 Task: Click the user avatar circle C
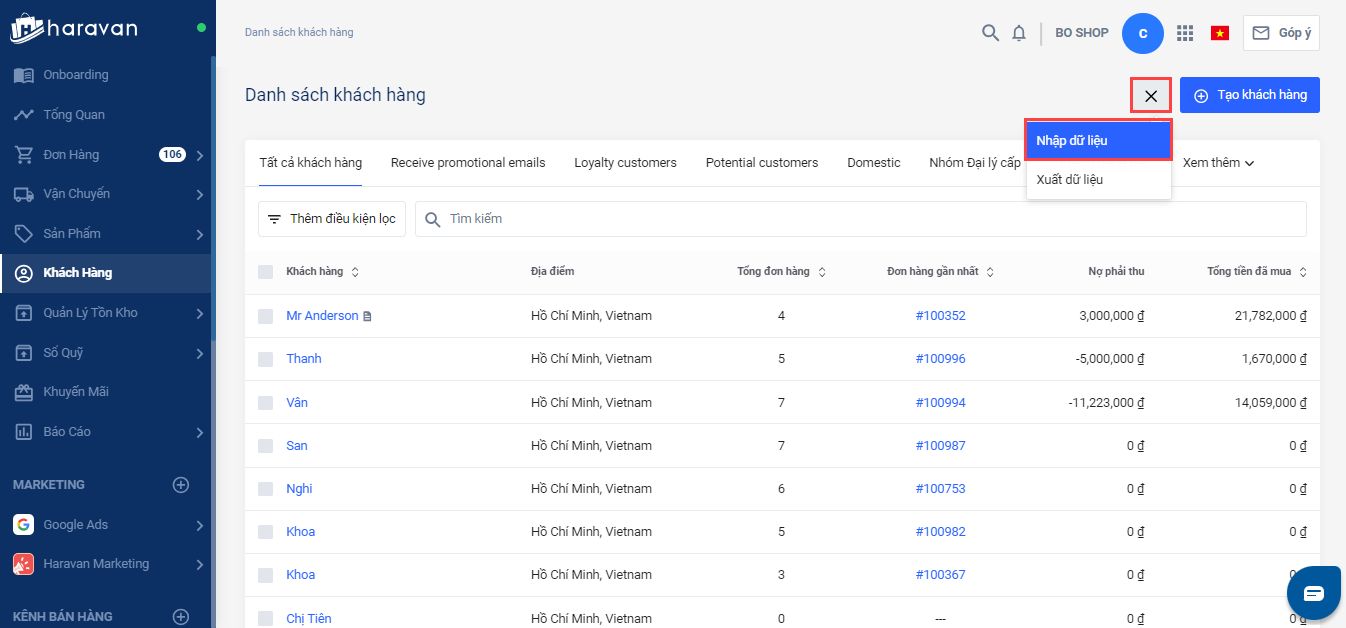1143,33
